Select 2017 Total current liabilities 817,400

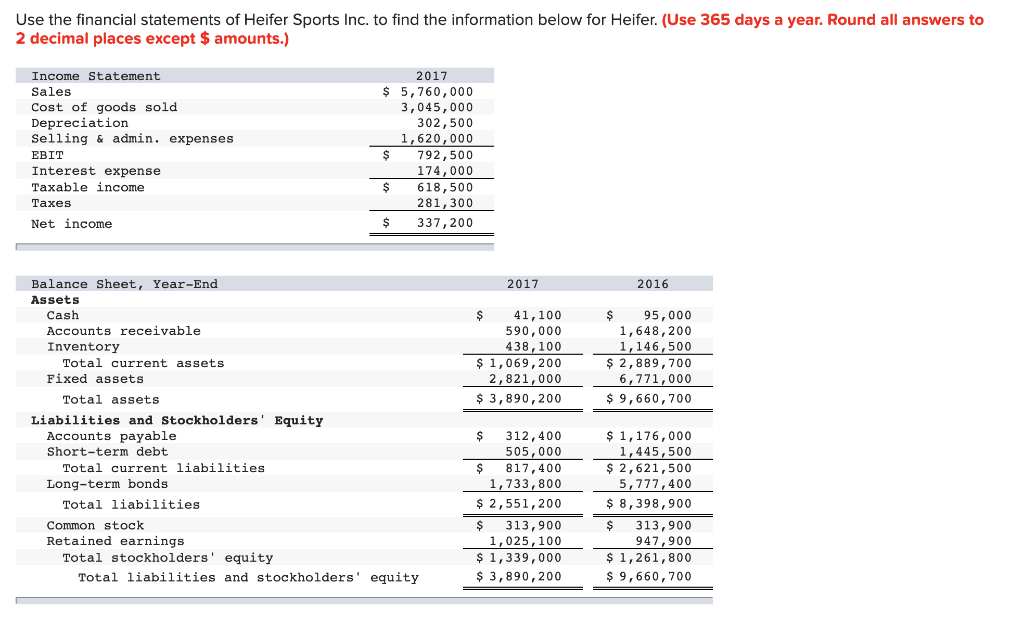click(x=534, y=468)
